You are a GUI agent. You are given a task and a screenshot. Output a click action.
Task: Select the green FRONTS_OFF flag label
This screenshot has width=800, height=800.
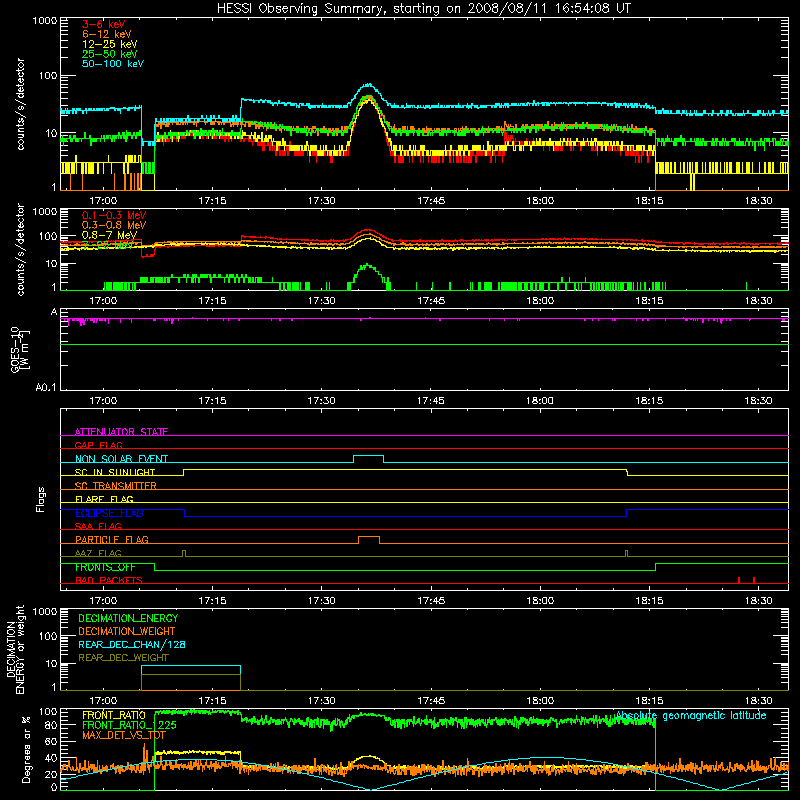point(105,567)
